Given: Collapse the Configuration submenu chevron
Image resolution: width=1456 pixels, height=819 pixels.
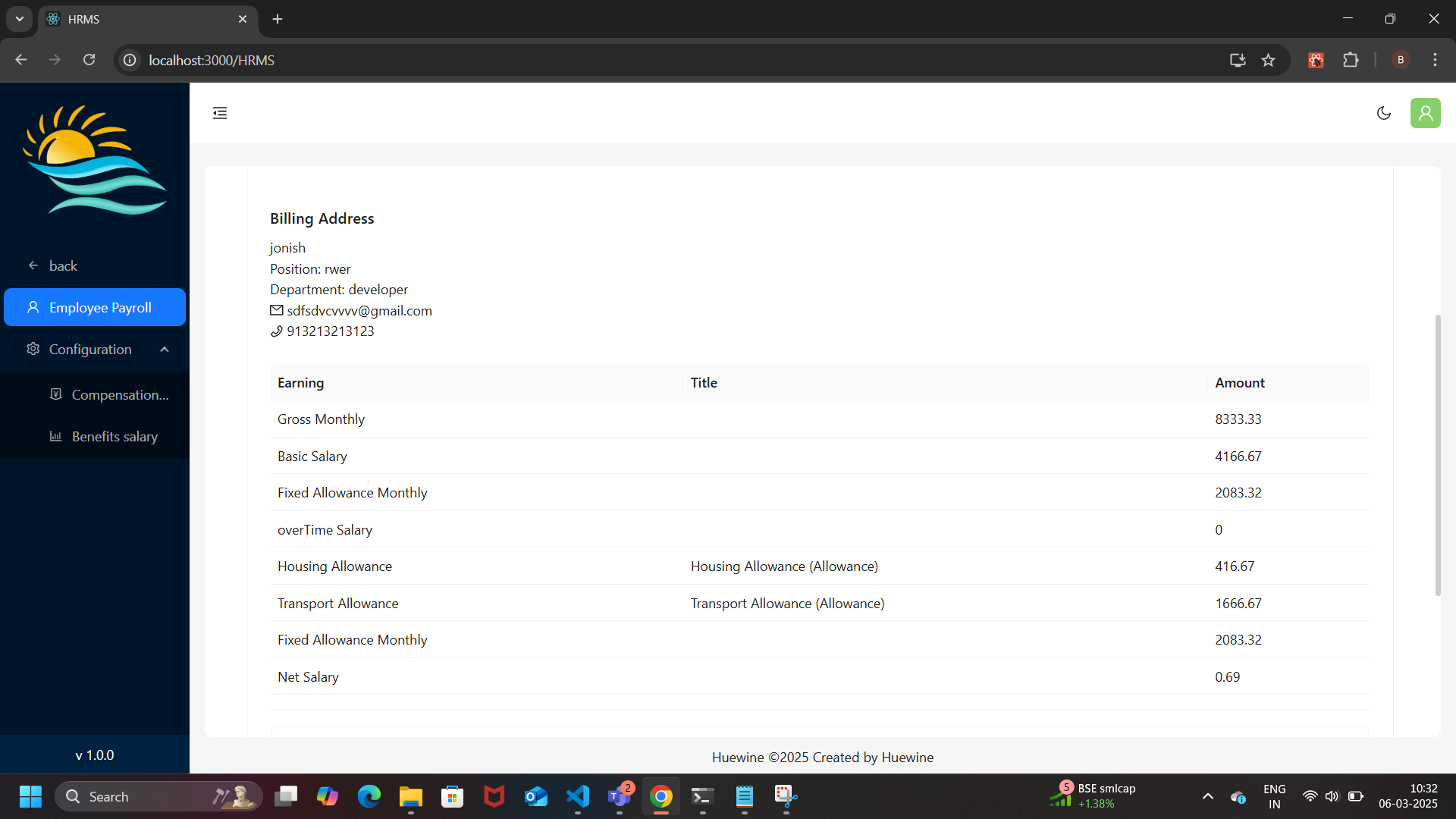Looking at the screenshot, I should coord(165,349).
